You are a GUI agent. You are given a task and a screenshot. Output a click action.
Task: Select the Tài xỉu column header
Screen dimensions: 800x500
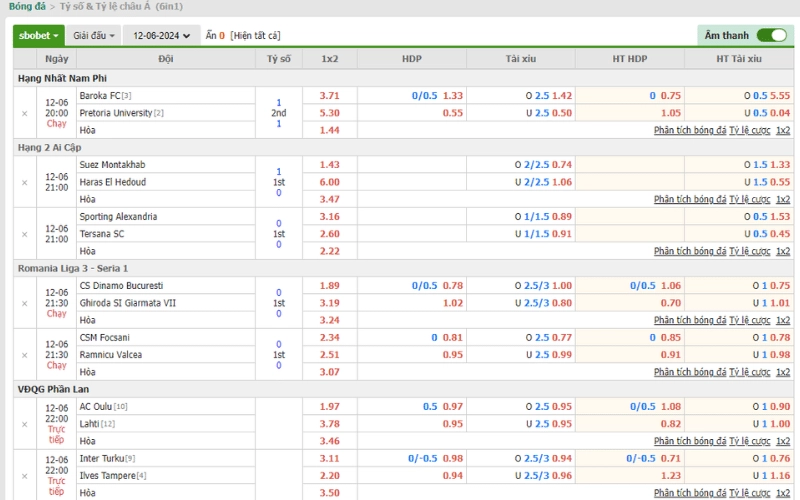click(x=520, y=59)
